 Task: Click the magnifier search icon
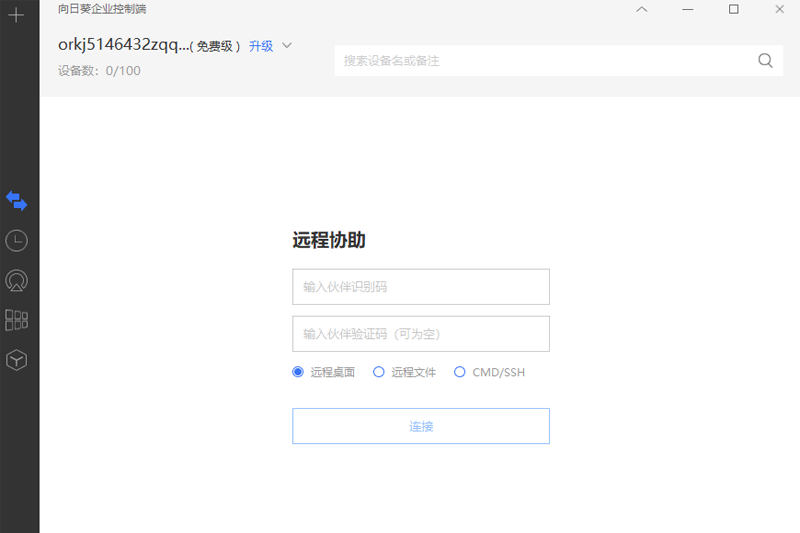(765, 60)
